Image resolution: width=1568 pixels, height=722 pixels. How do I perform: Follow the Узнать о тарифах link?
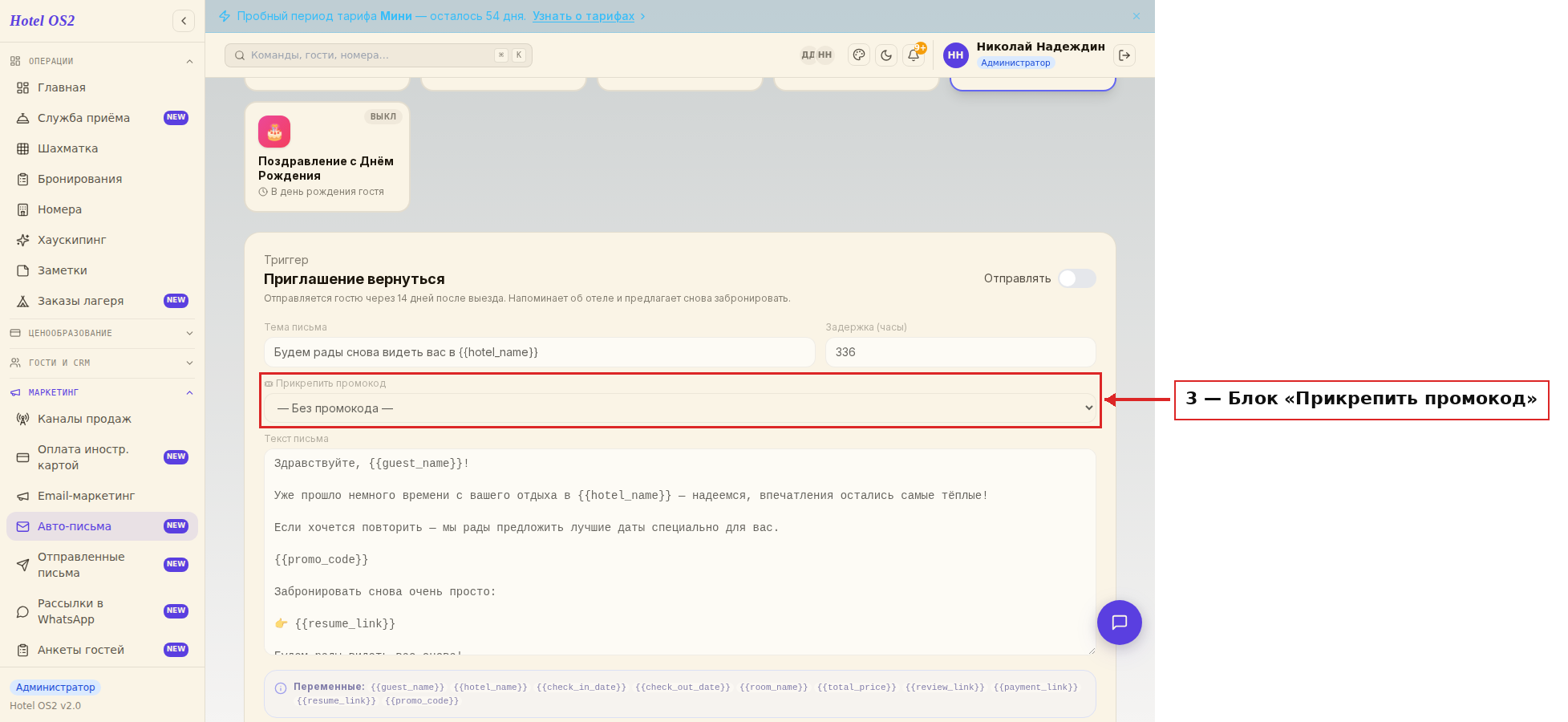click(583, 16)
